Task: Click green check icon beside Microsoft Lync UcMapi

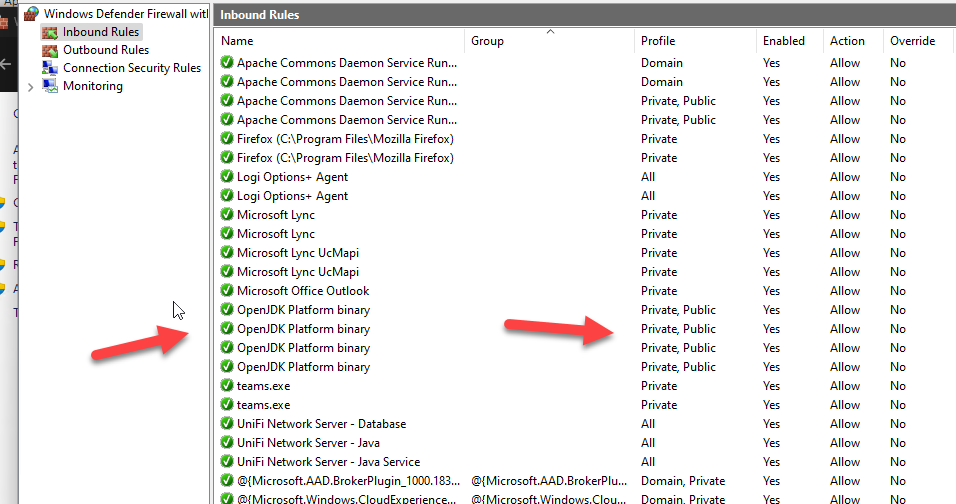Action: point(227,253)
